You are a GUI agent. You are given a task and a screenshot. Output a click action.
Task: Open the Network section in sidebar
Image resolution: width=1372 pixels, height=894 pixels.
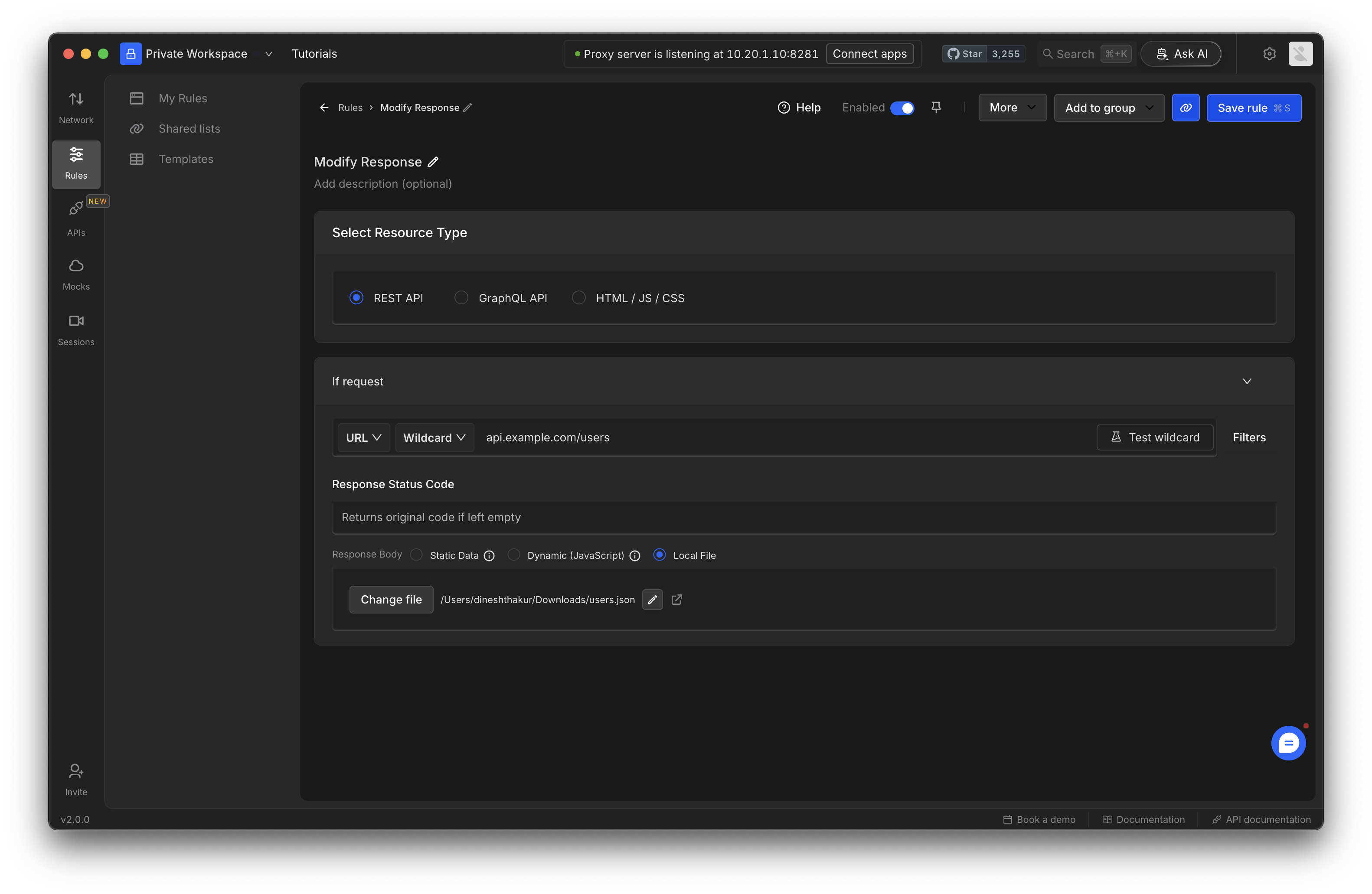(x=76, y=108)
